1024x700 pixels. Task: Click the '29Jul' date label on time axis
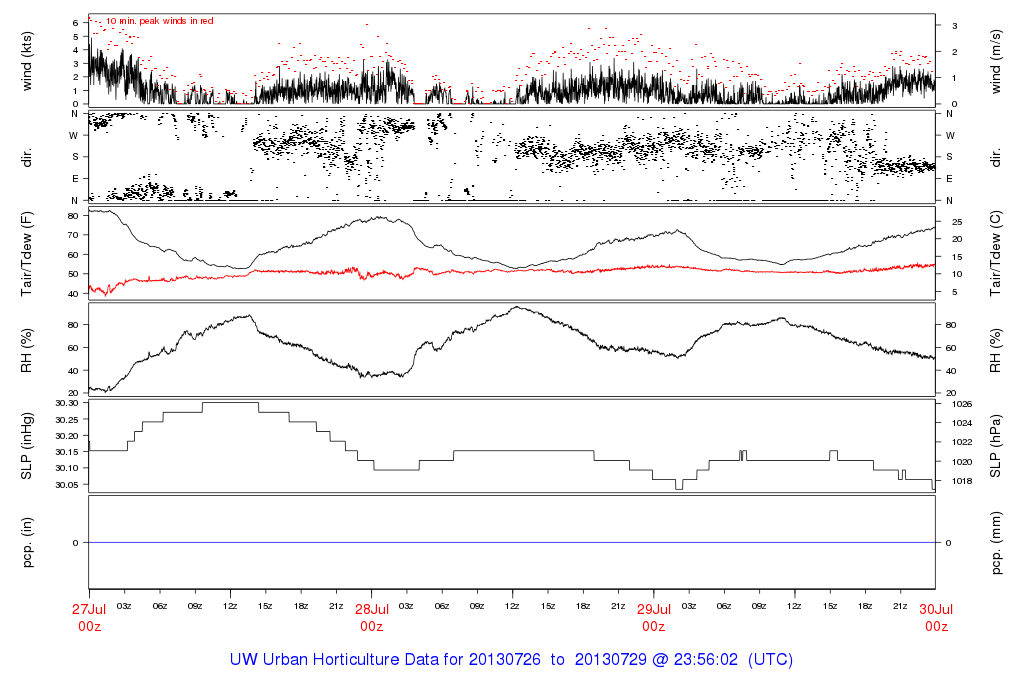[x=654, y=609]
